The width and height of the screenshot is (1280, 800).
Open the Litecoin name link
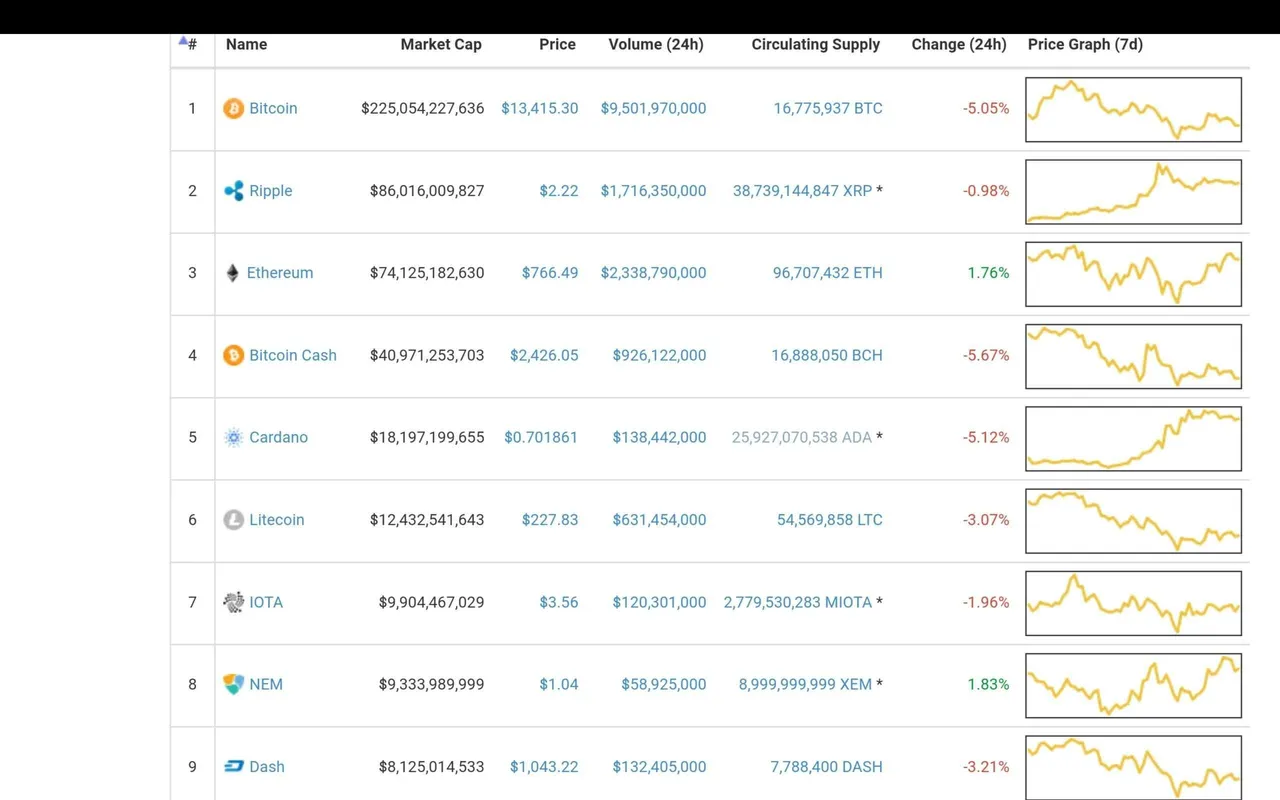click(x=277, y=520)
